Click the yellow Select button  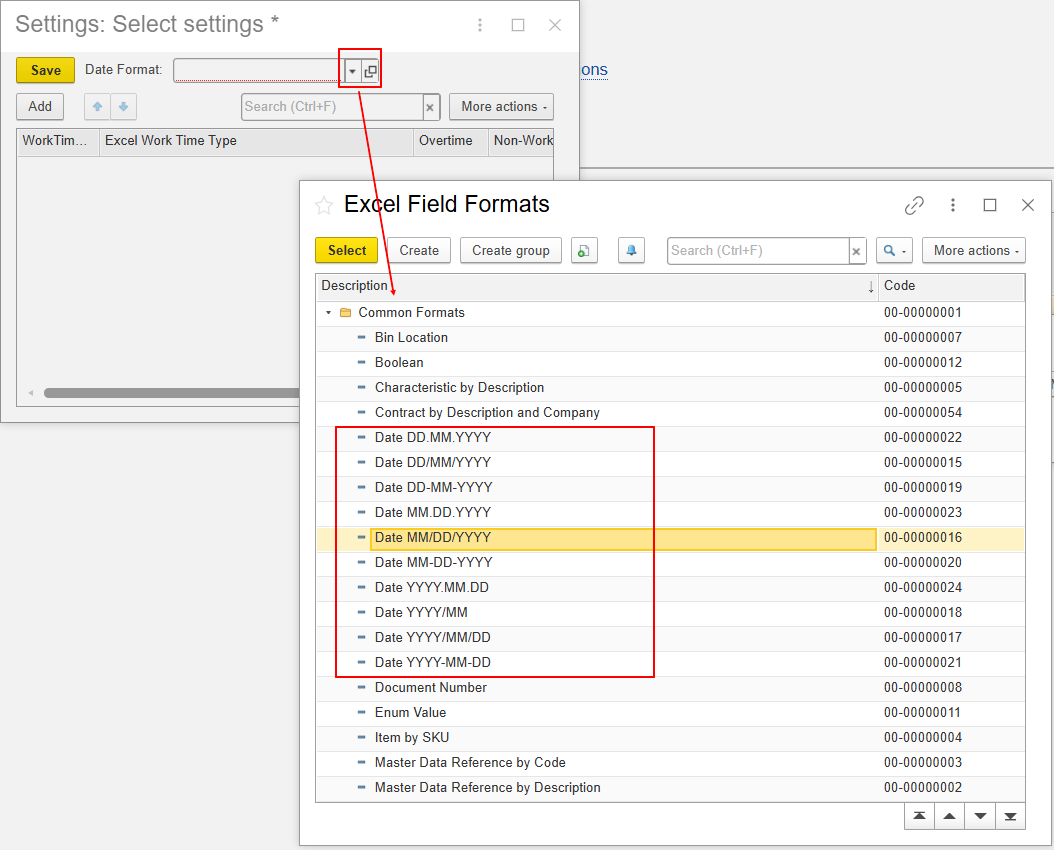pyautogui.click(x=347, y=251)
